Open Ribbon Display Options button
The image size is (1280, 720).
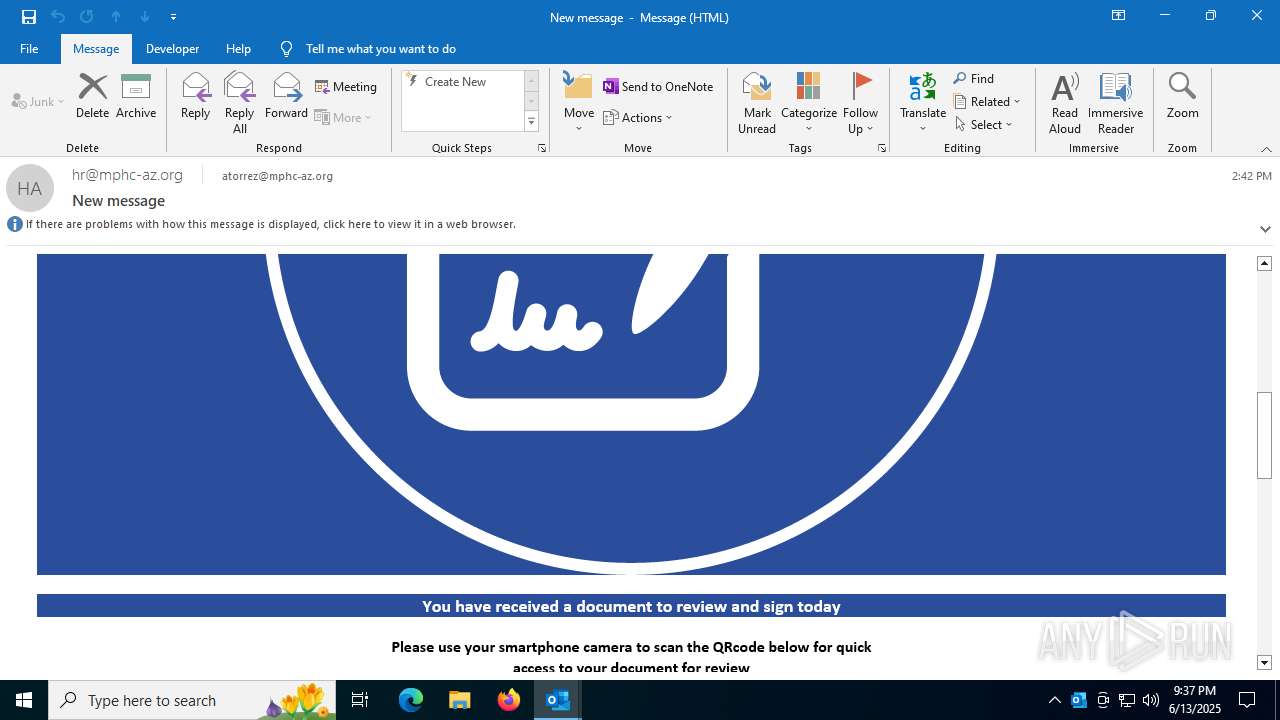(x=1119, y=16)
